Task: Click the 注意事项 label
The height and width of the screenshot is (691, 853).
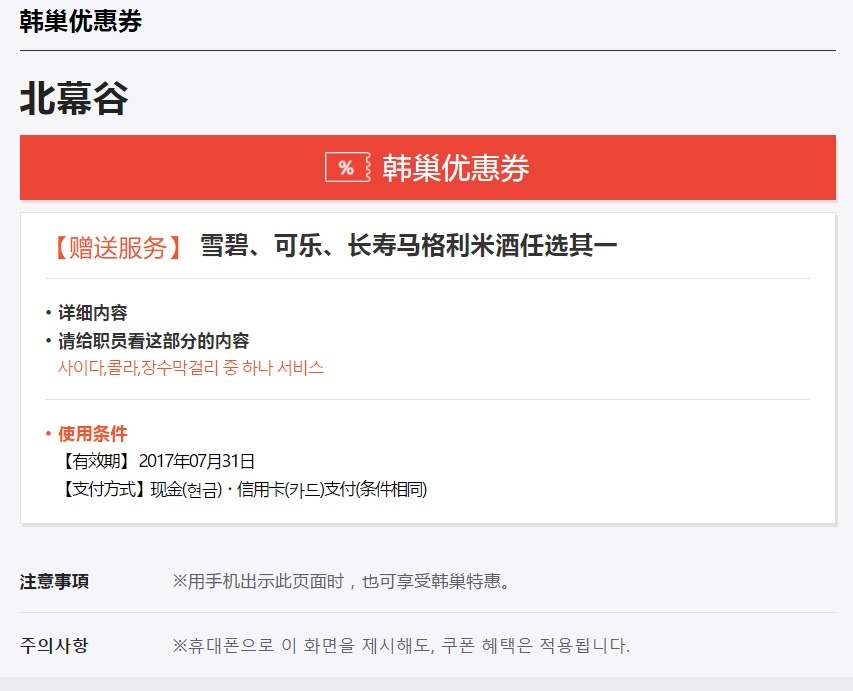Action: tap(54, 582)
